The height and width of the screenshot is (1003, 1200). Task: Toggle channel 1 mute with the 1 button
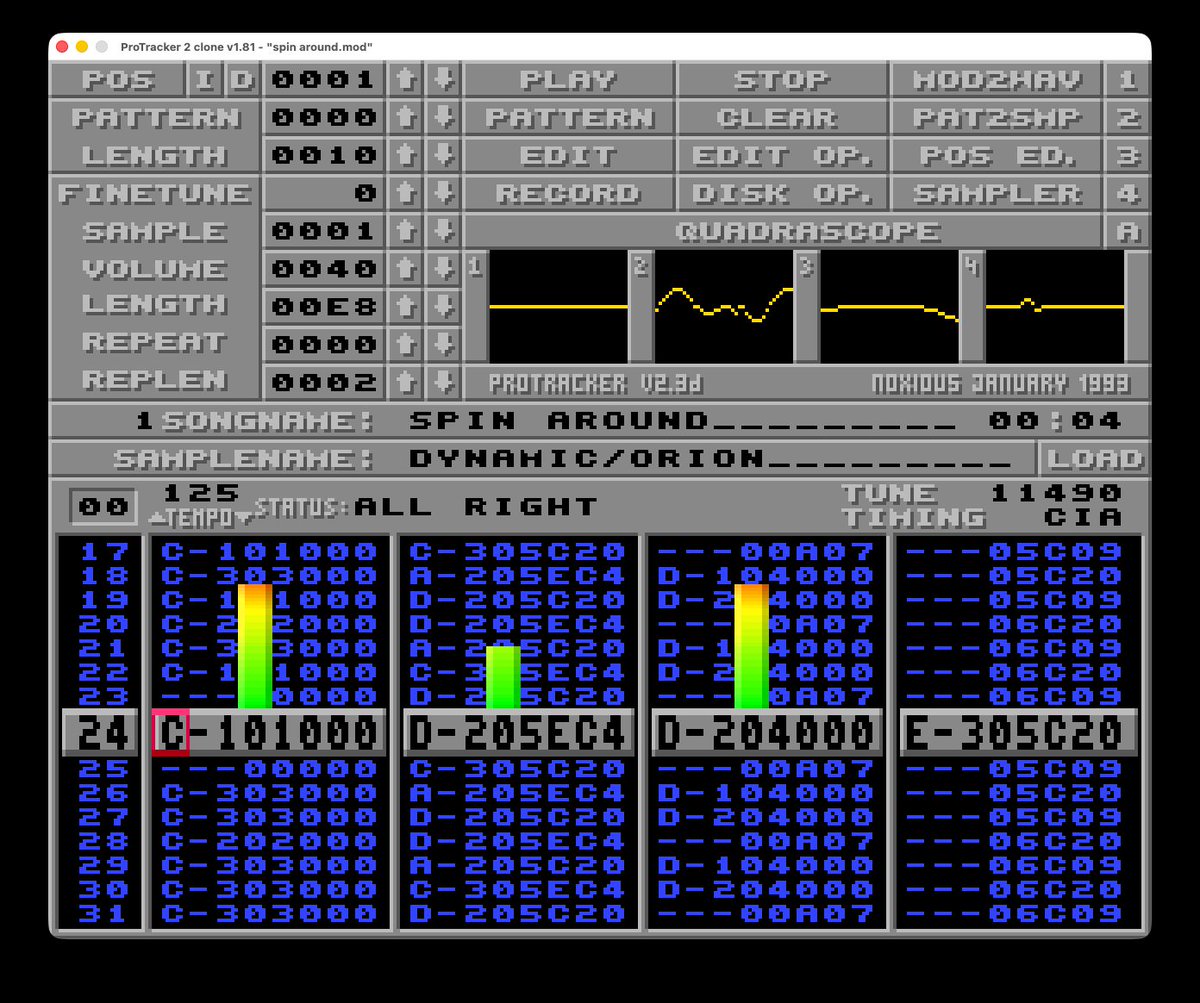[x=1128, y=80]
